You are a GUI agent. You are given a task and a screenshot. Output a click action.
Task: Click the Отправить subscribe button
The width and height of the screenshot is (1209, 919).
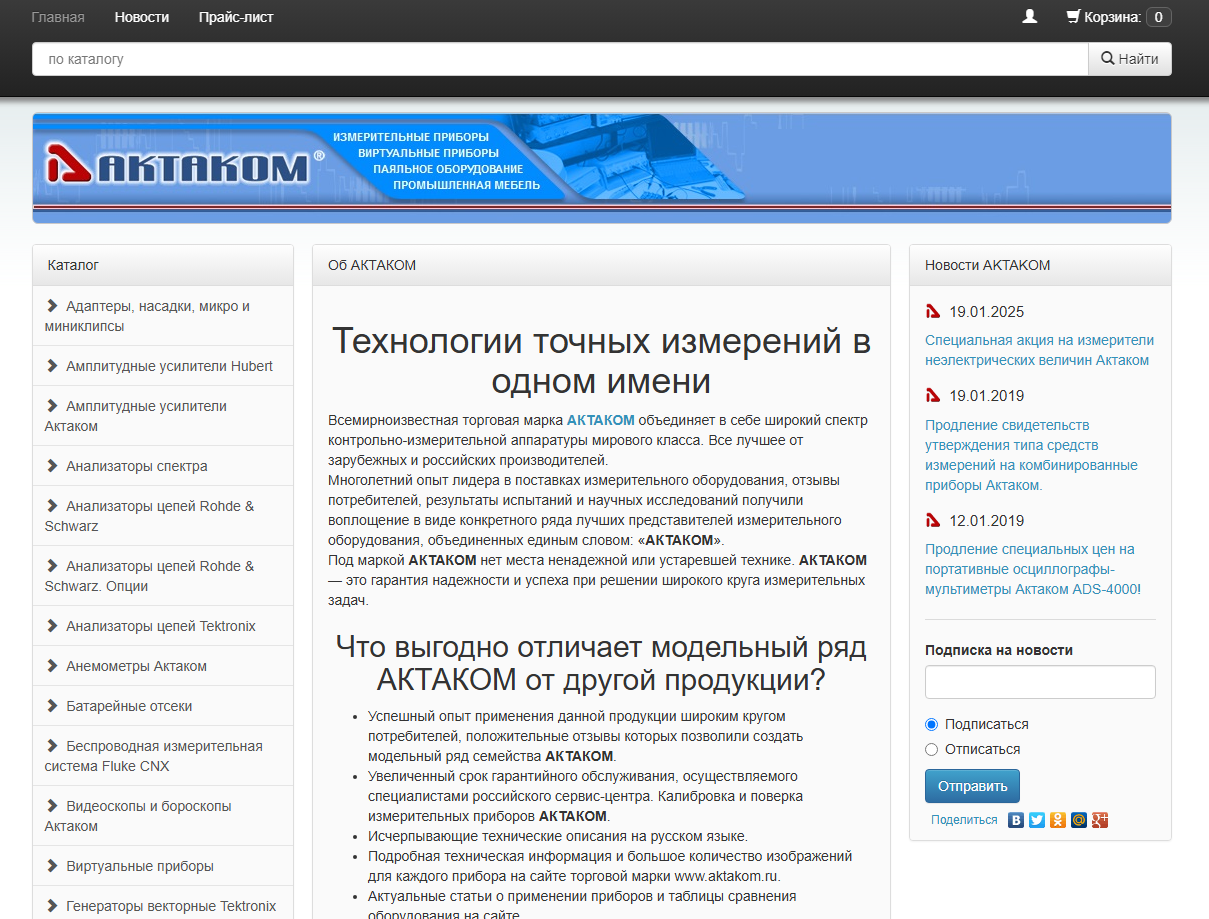972,786
